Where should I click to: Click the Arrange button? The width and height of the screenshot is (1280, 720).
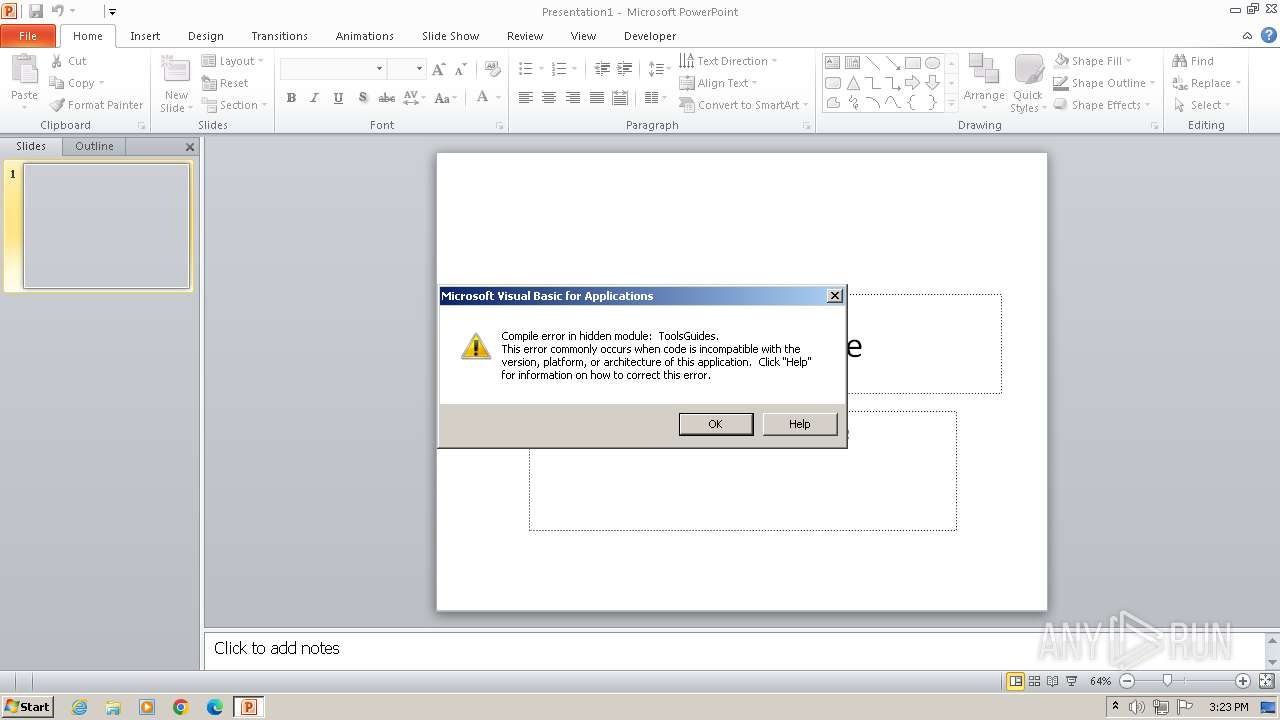tap(984, 83)
